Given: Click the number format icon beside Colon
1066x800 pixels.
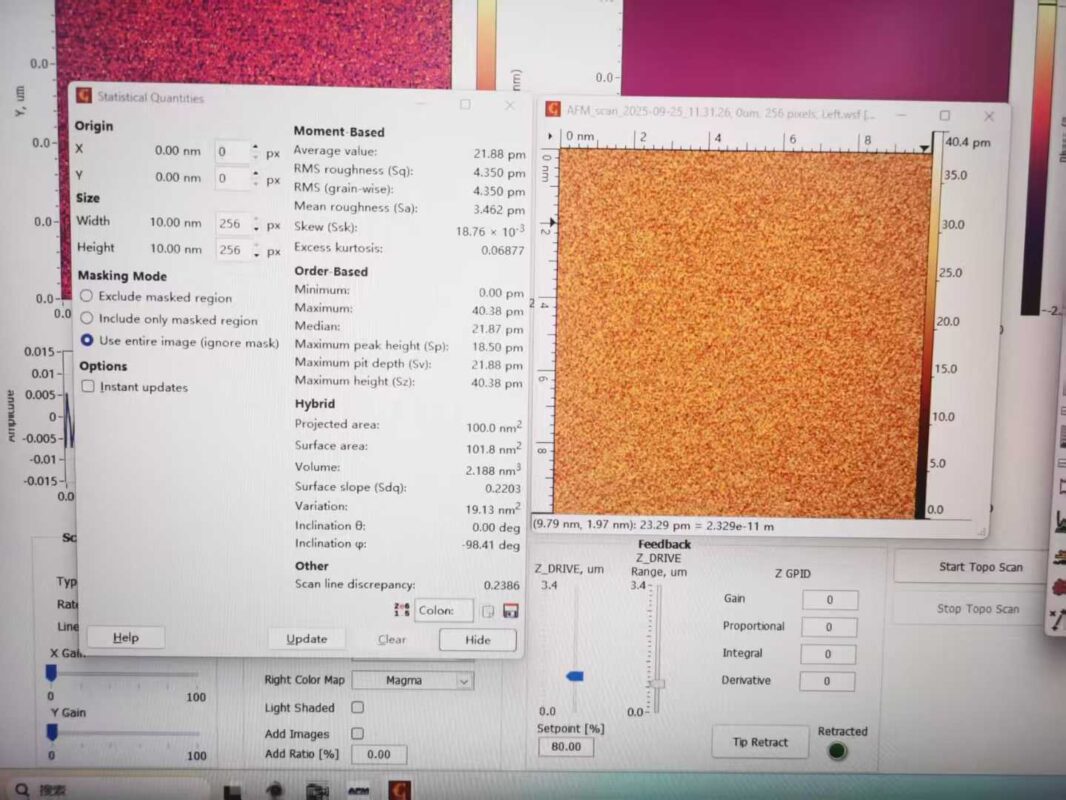Looking at the screenshot, I should [402, 610].
